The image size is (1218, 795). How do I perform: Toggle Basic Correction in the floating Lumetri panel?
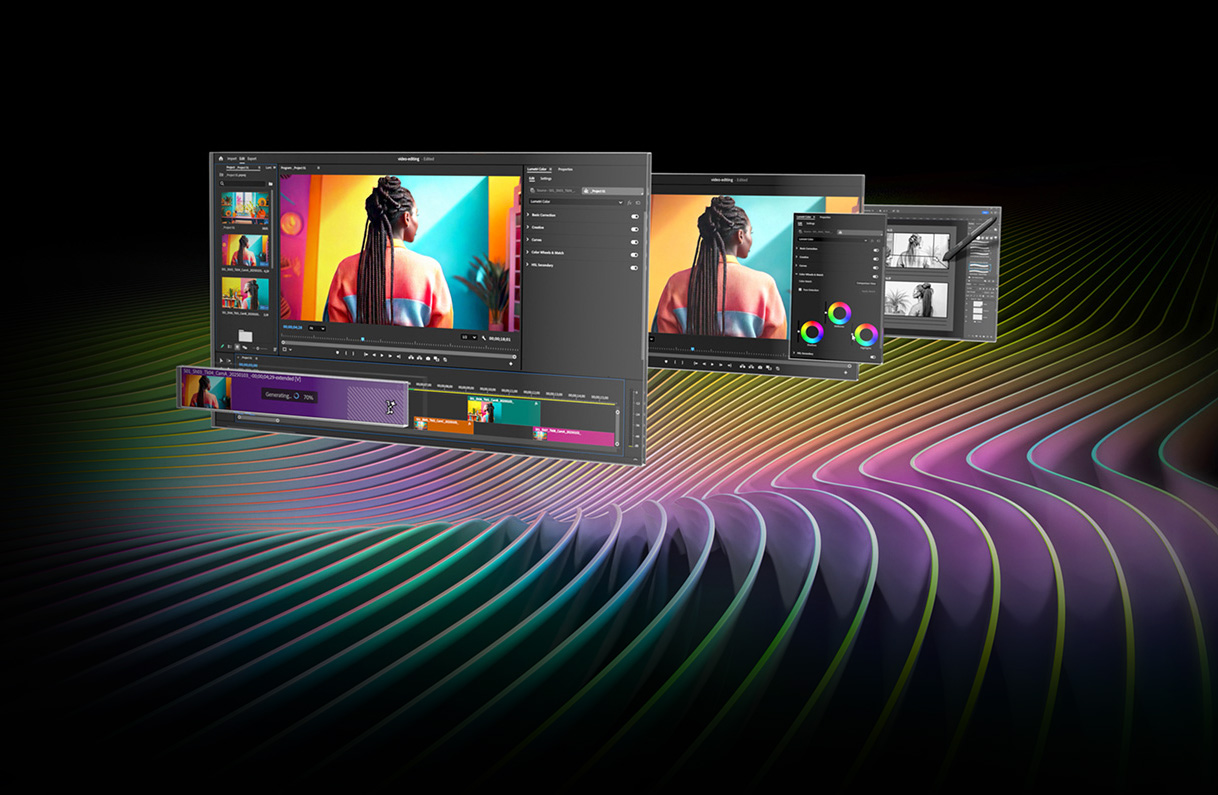tap(876, 248)
